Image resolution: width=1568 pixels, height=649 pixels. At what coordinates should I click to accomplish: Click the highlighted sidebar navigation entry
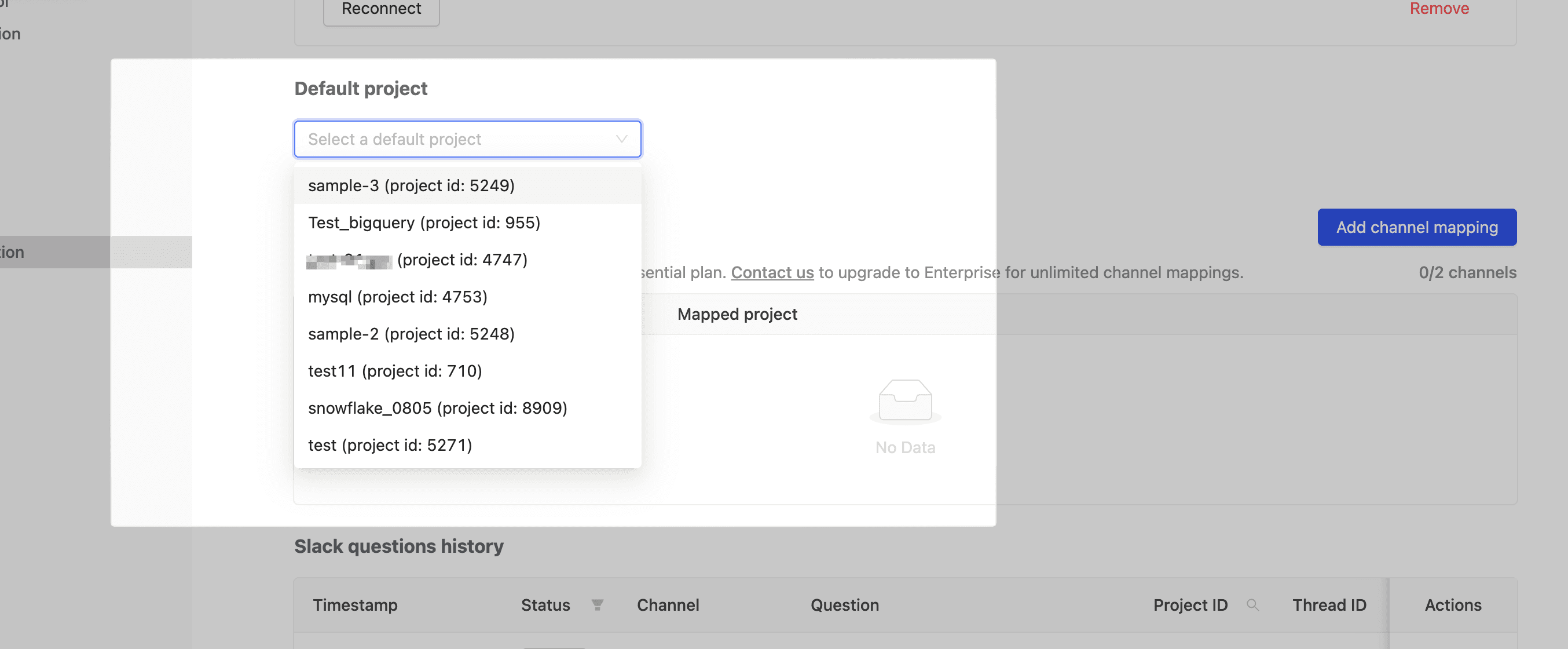[55, 251]
